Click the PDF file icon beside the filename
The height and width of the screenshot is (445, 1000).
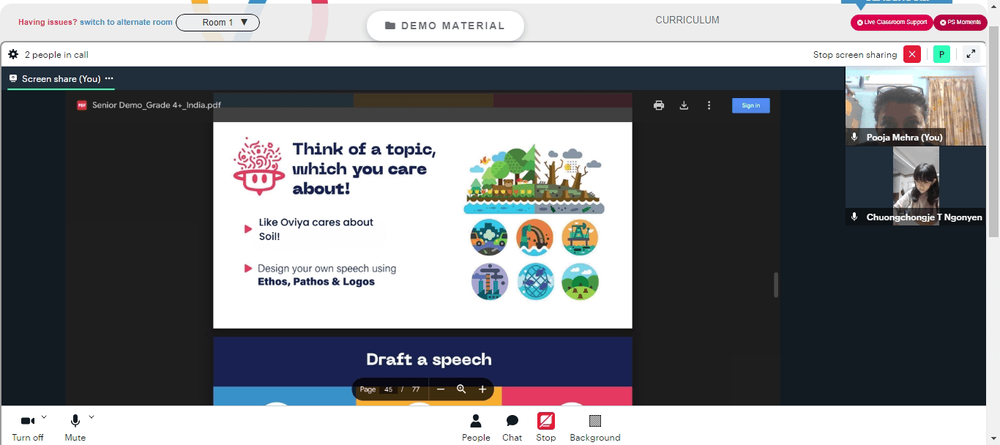tap(82, 105)
